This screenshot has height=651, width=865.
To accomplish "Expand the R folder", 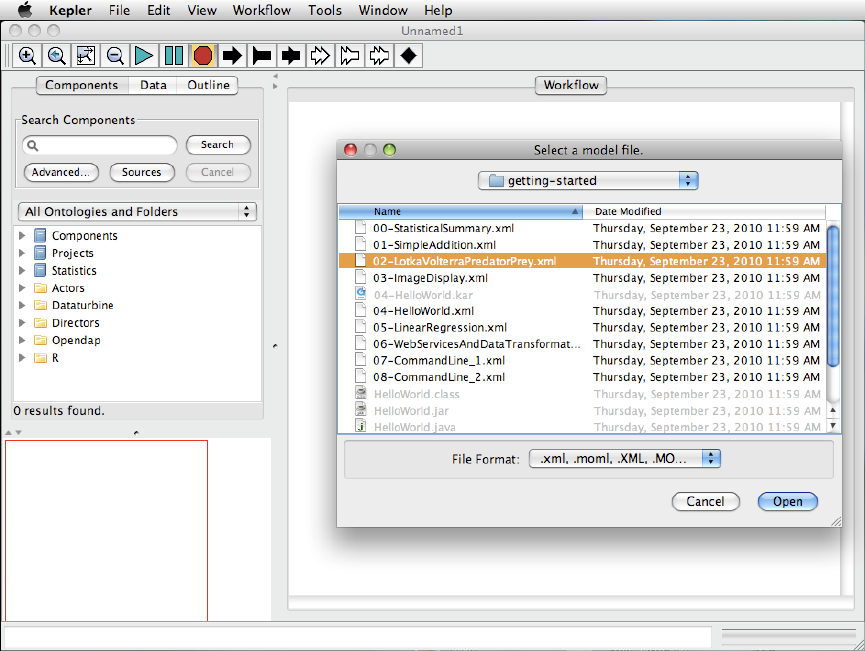I will [x=22, y=357].
